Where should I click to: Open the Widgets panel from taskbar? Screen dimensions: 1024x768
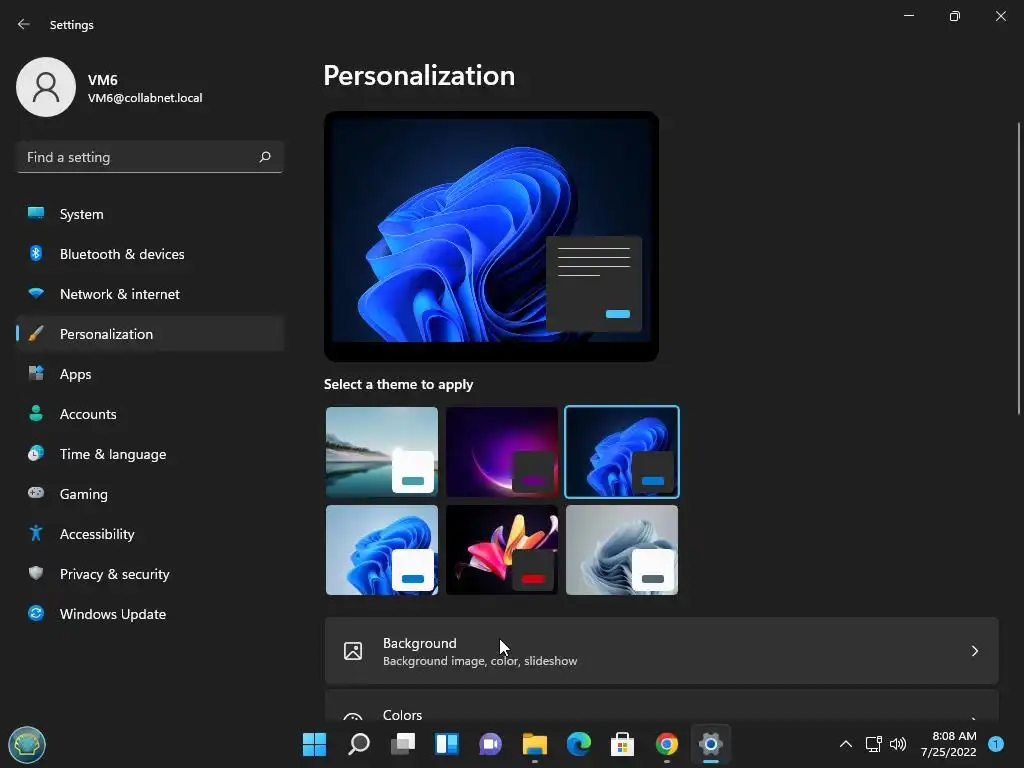pyautogui.click(x=447, y=744)
